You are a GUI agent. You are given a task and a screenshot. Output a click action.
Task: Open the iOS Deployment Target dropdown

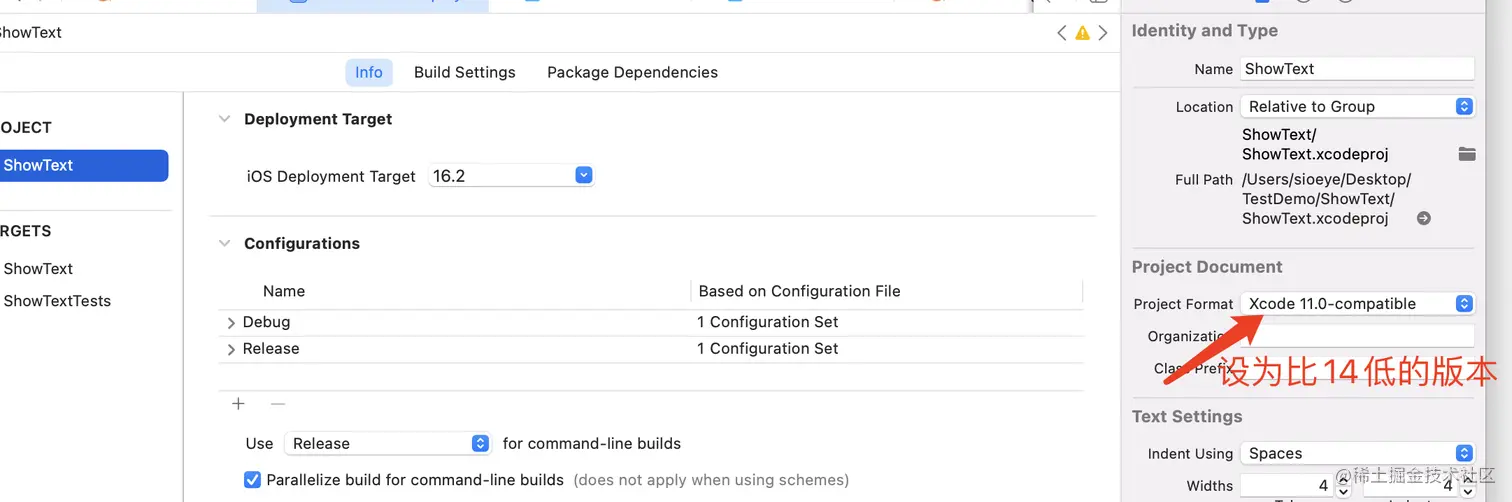tap(584, 176)
